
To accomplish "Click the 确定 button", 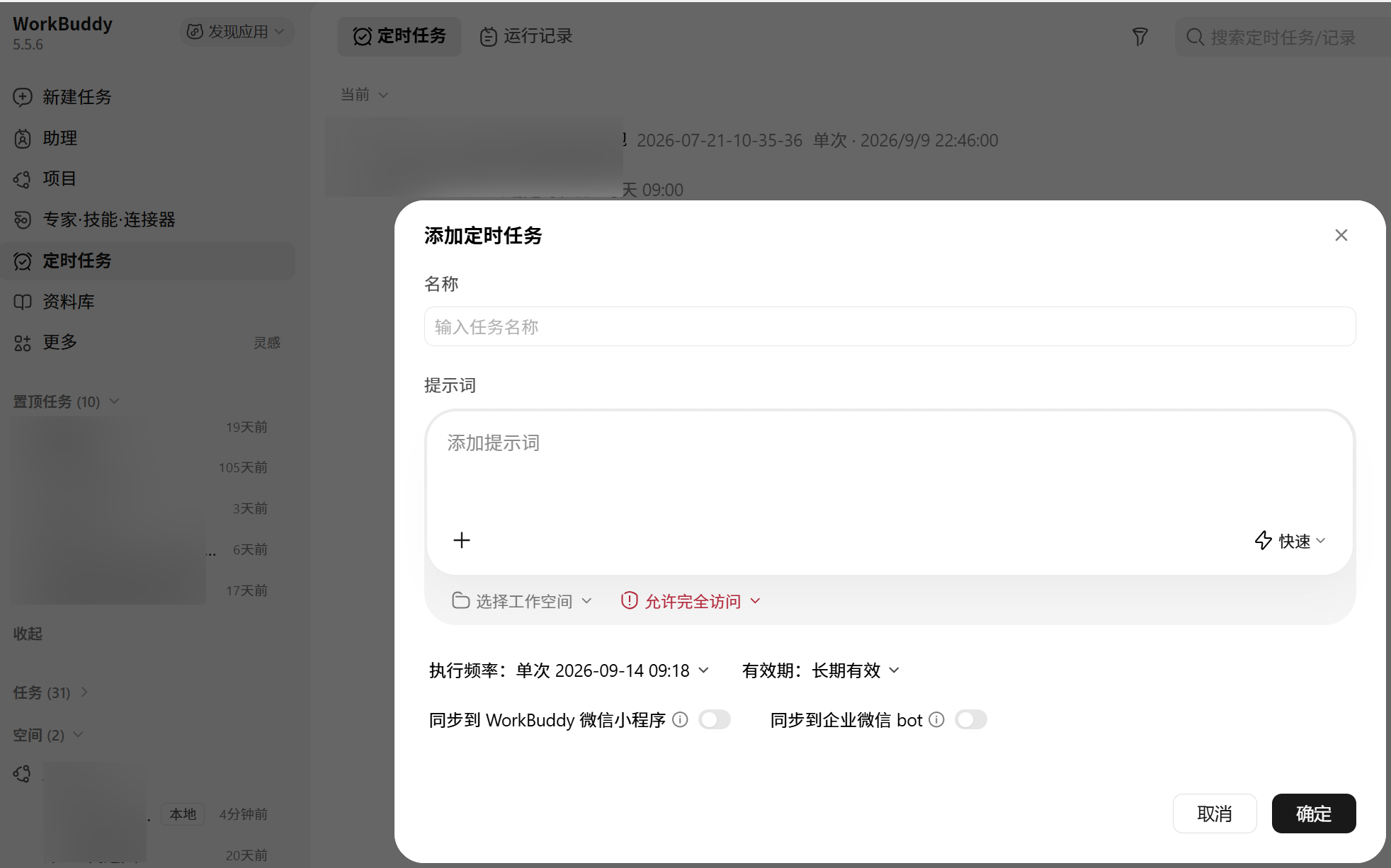I will tap(1314, 813).
